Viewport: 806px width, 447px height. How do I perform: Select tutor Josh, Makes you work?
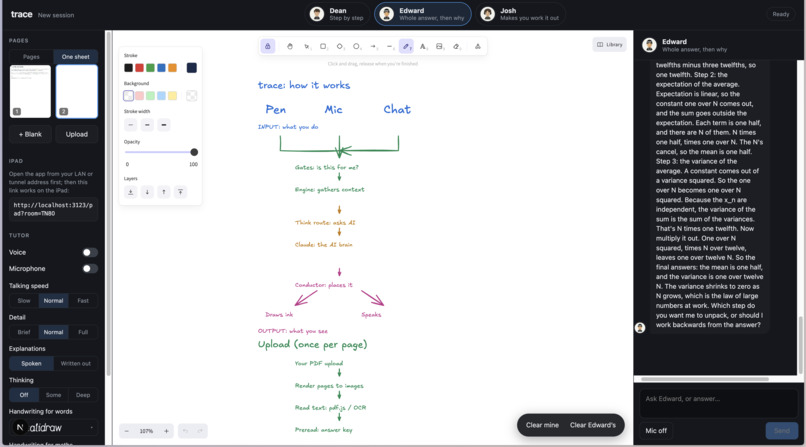[x=520, y=14]
